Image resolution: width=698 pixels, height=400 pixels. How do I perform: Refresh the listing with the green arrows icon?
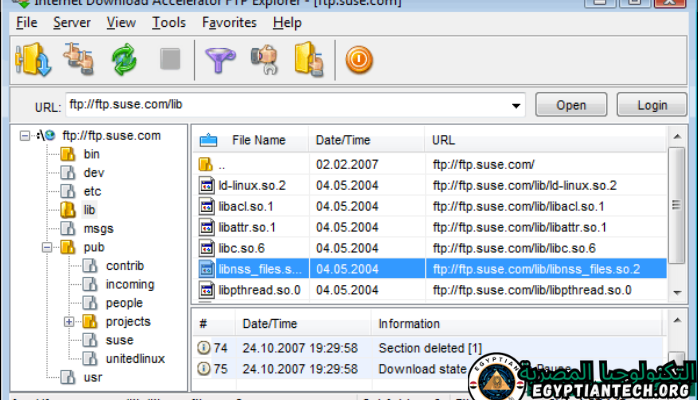(123, 61)
